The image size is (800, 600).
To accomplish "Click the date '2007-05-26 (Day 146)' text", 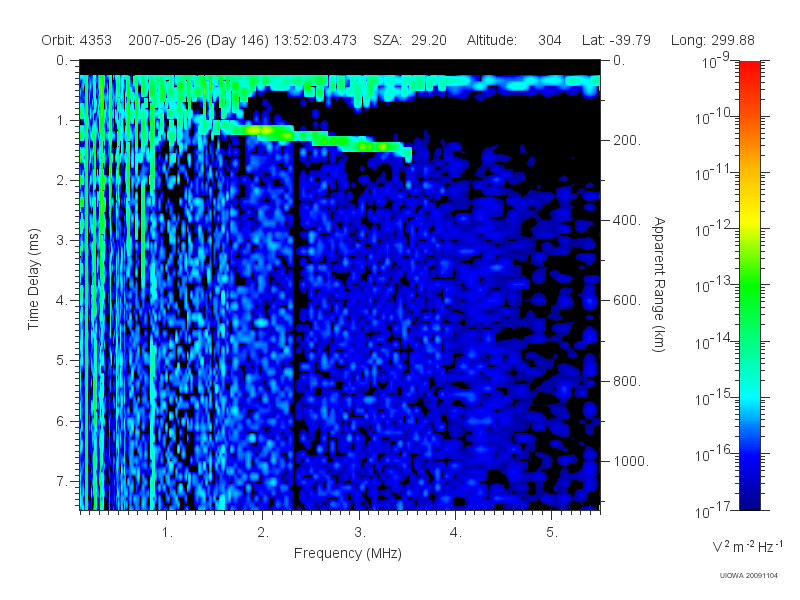I will [x=198, y=40].
